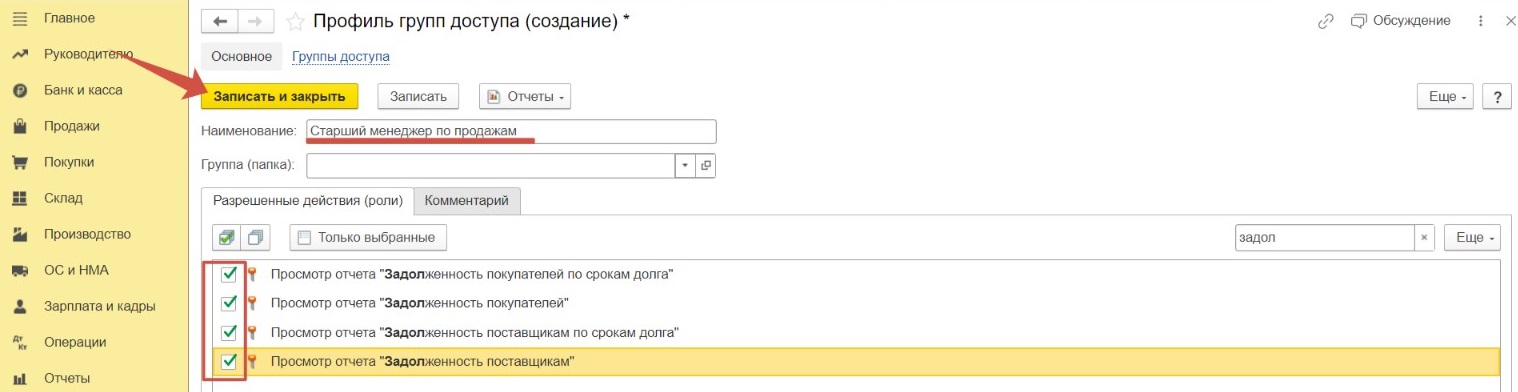Clear the 'задол' search field
Screen dimensions: 1518x392
click(1424, 238)
